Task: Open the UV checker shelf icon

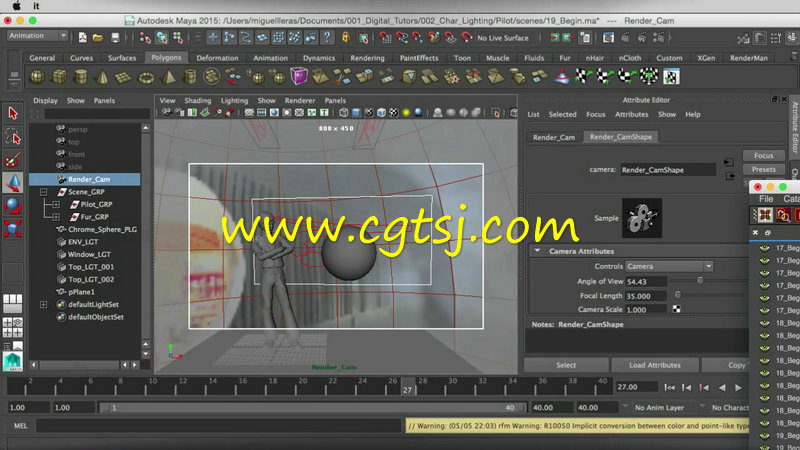Action: coord(671,77)
